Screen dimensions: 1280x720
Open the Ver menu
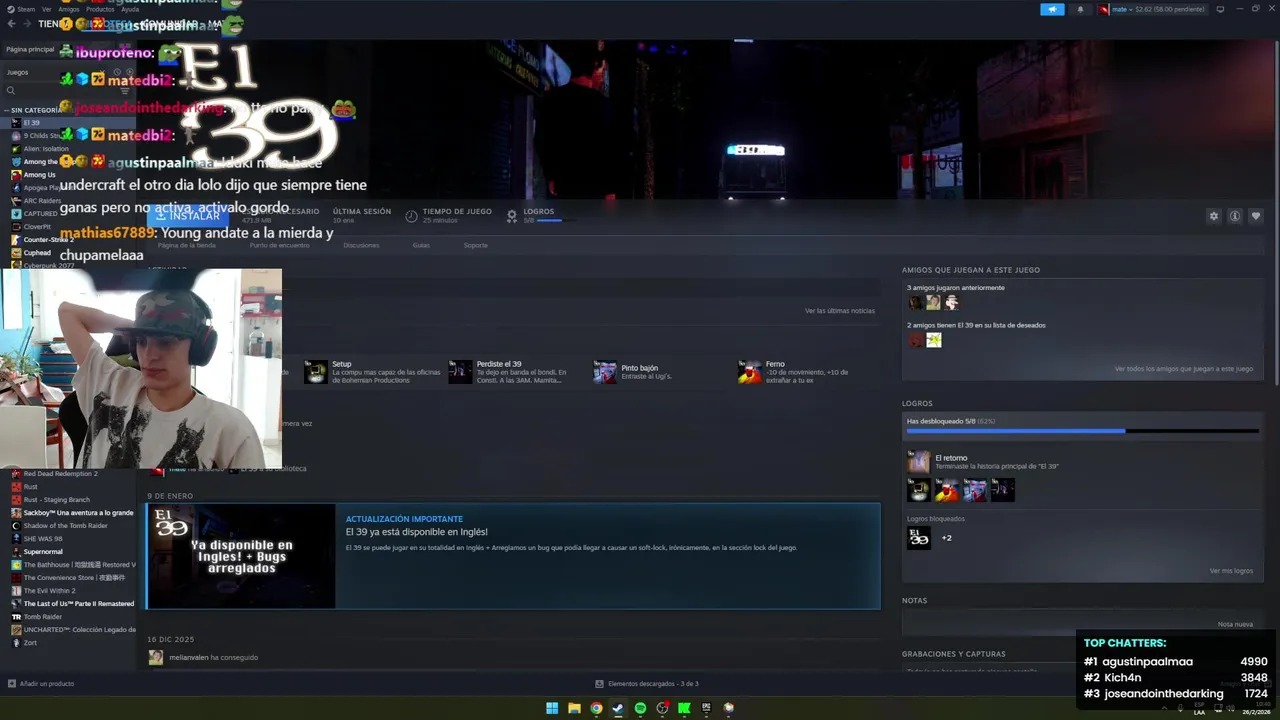click(47, 9)
